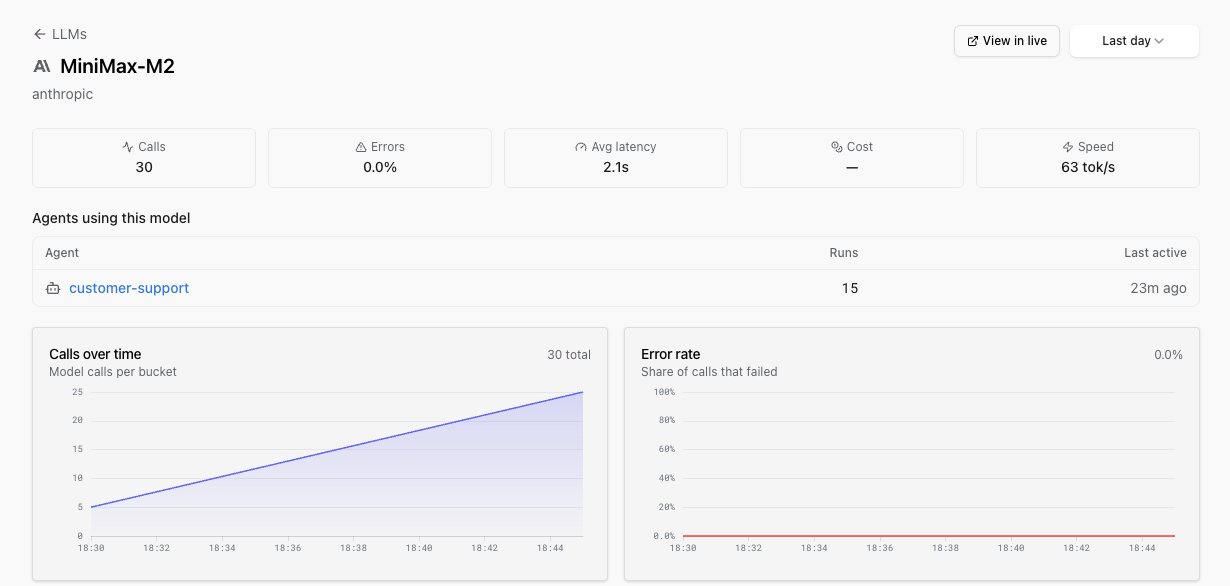Click the anthropic provider label
The image size is (1230, 586).
pos(62,94)
